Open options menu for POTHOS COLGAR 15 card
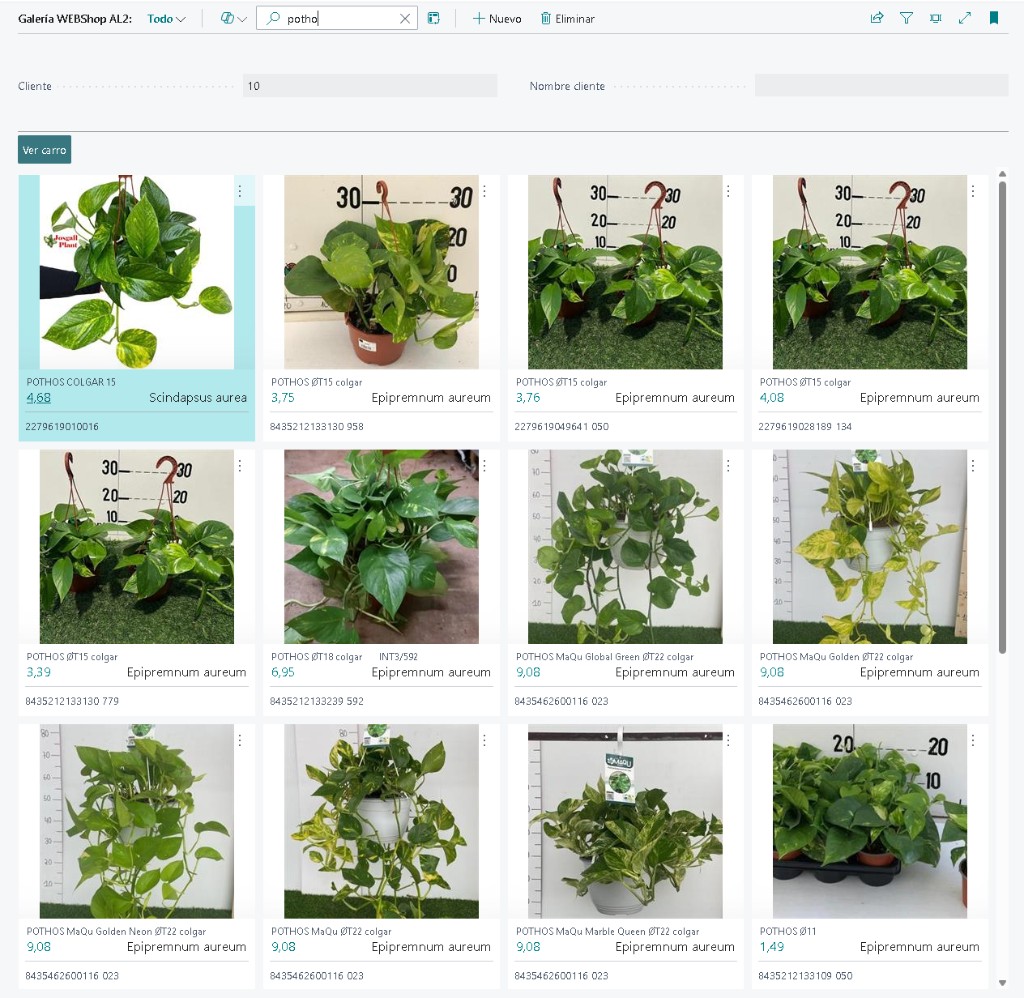 pyautogui.click(x=240, y=191)
